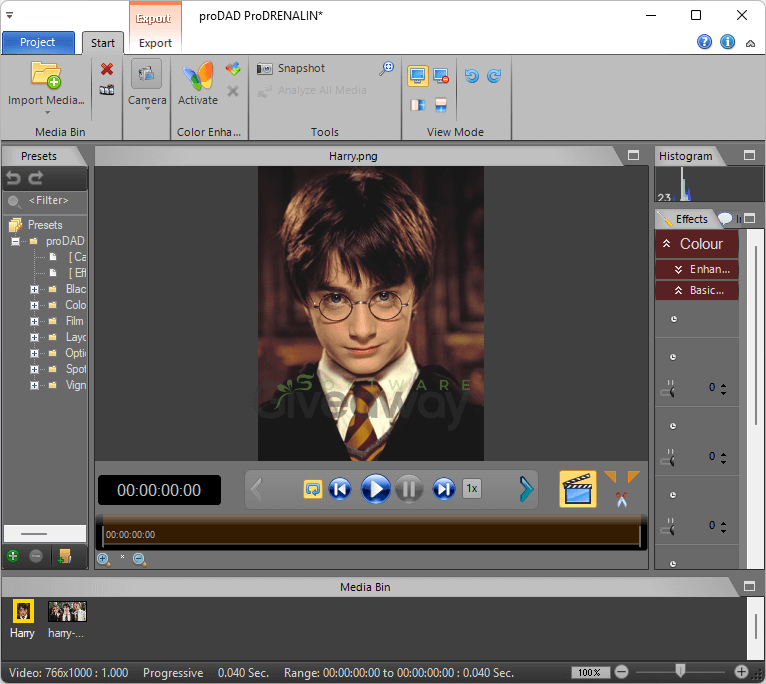The height and width of the screenshot is (684, 766).
Task: Open the Help question mark icon
Action: (x=704, y=42)
